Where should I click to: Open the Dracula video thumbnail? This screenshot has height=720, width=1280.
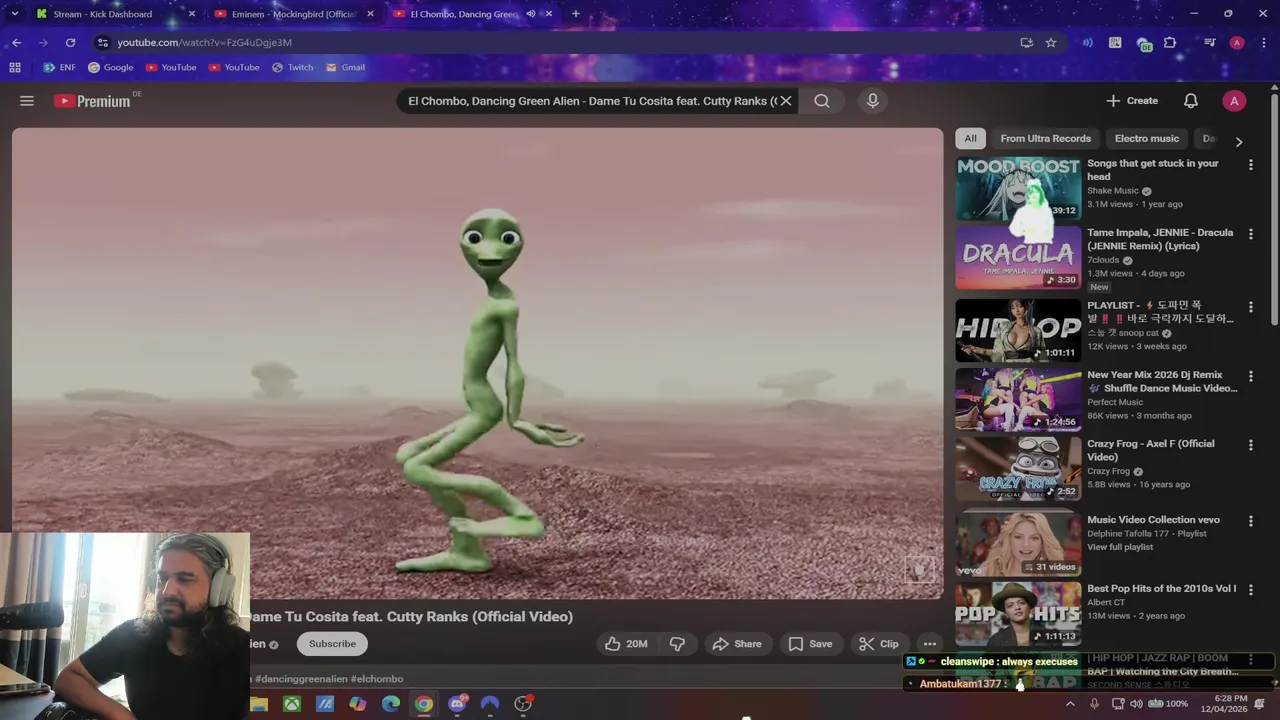tap(1018, 258)
